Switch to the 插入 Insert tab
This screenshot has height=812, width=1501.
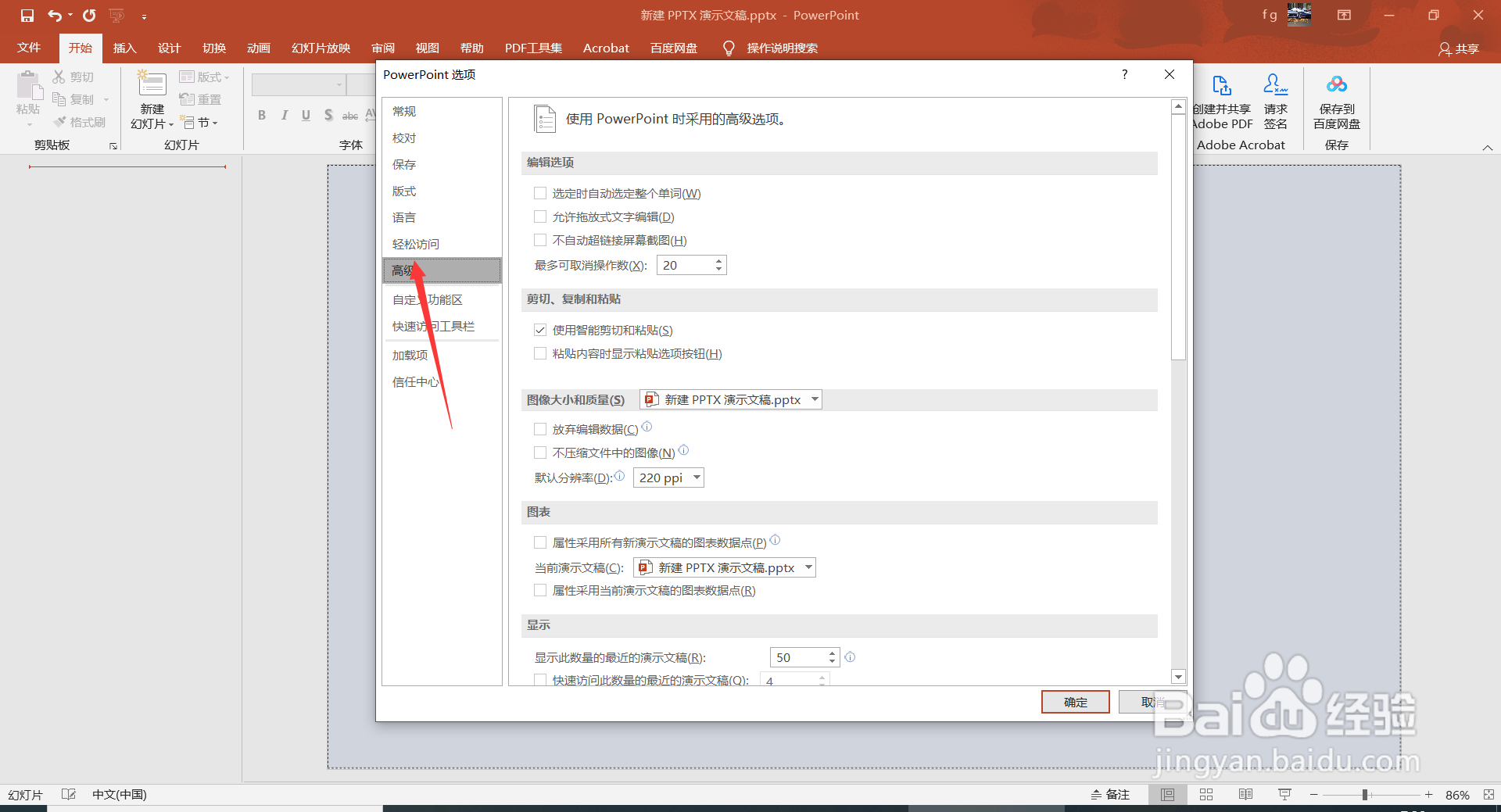(124, 48)
